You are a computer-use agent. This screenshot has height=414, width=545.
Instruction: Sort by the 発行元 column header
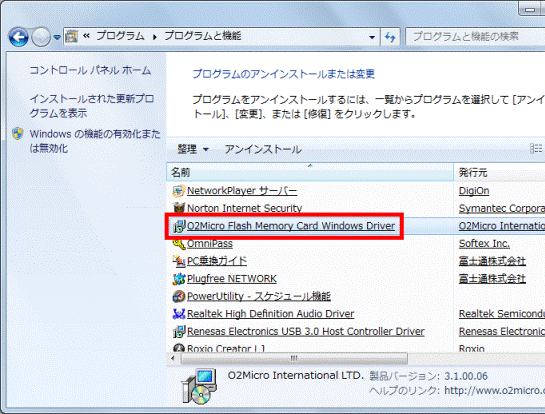point(499,172)
